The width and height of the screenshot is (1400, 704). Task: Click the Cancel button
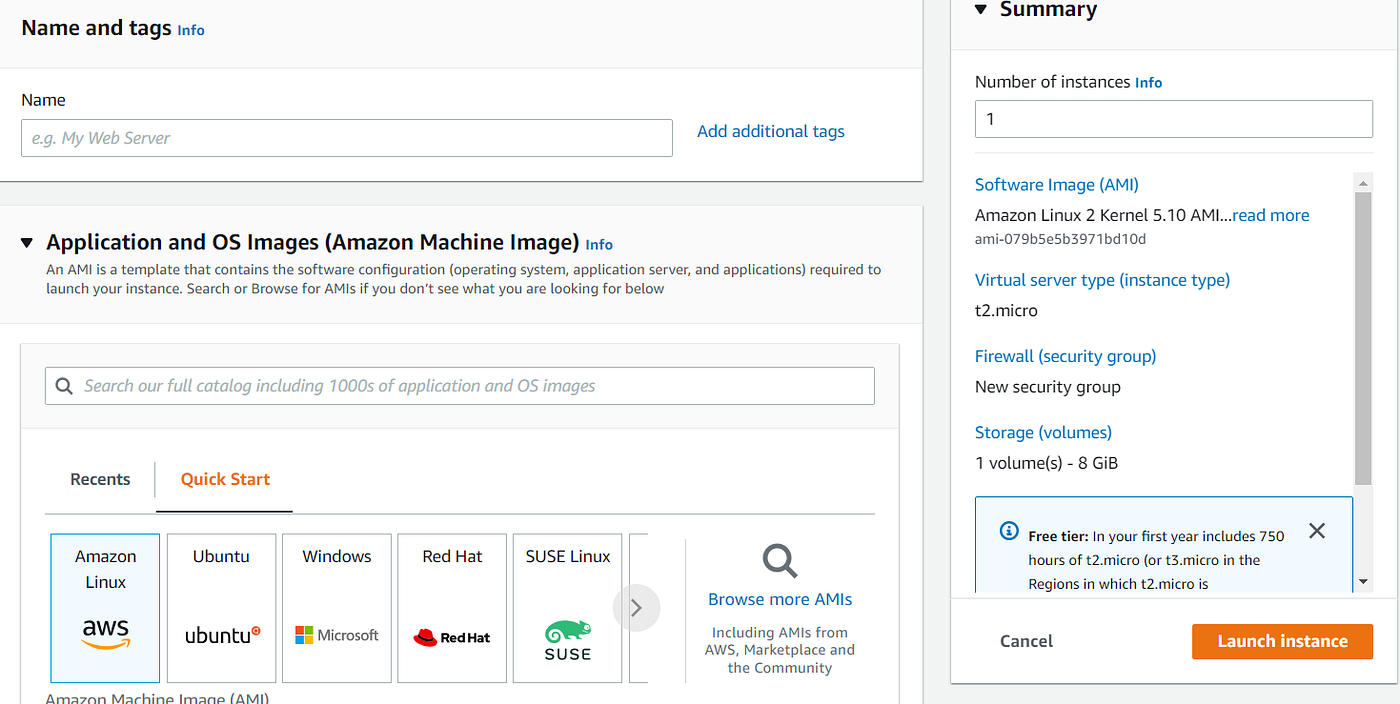(1026, 641)
